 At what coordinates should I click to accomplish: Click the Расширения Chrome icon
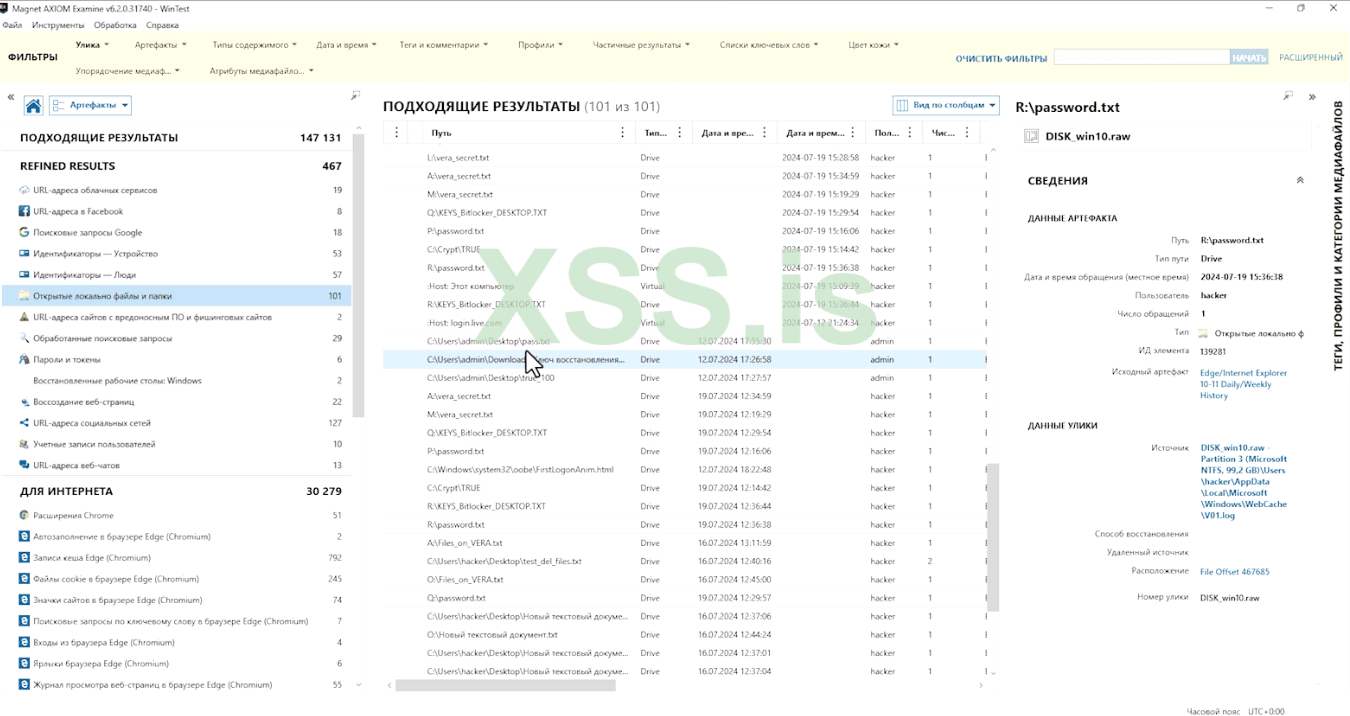pyautogui.click(x=24, y=515)
